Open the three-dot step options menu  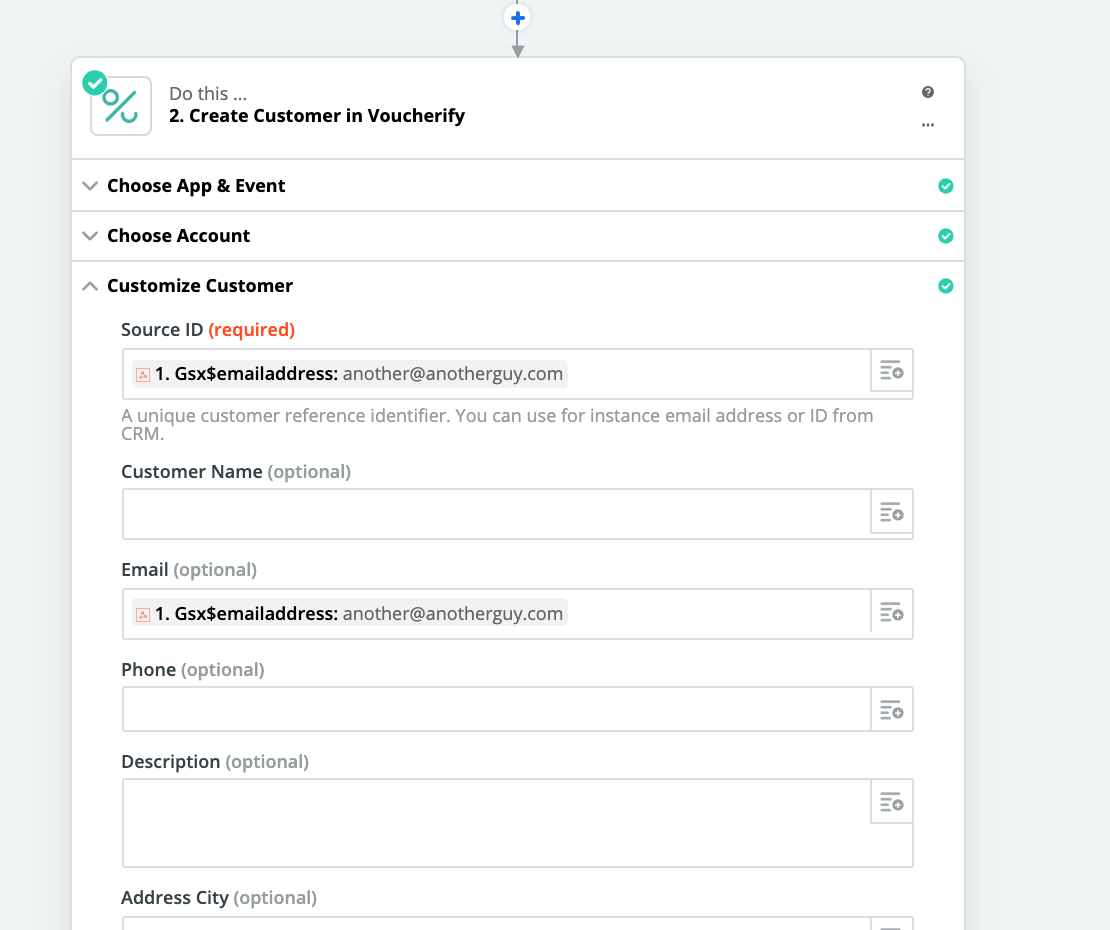coord(927,125)
